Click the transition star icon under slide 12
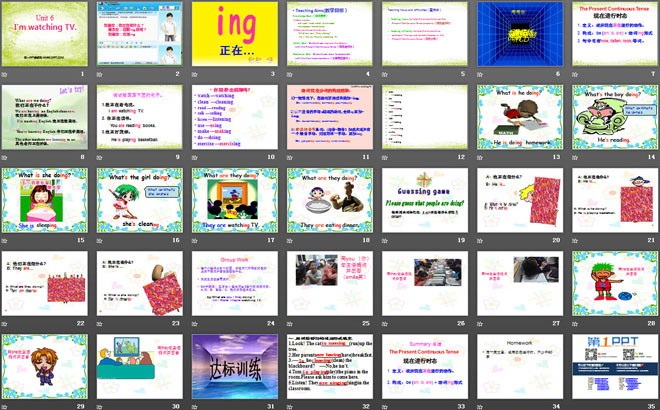This screenshot has width=660, height=410. click(385, 157)
